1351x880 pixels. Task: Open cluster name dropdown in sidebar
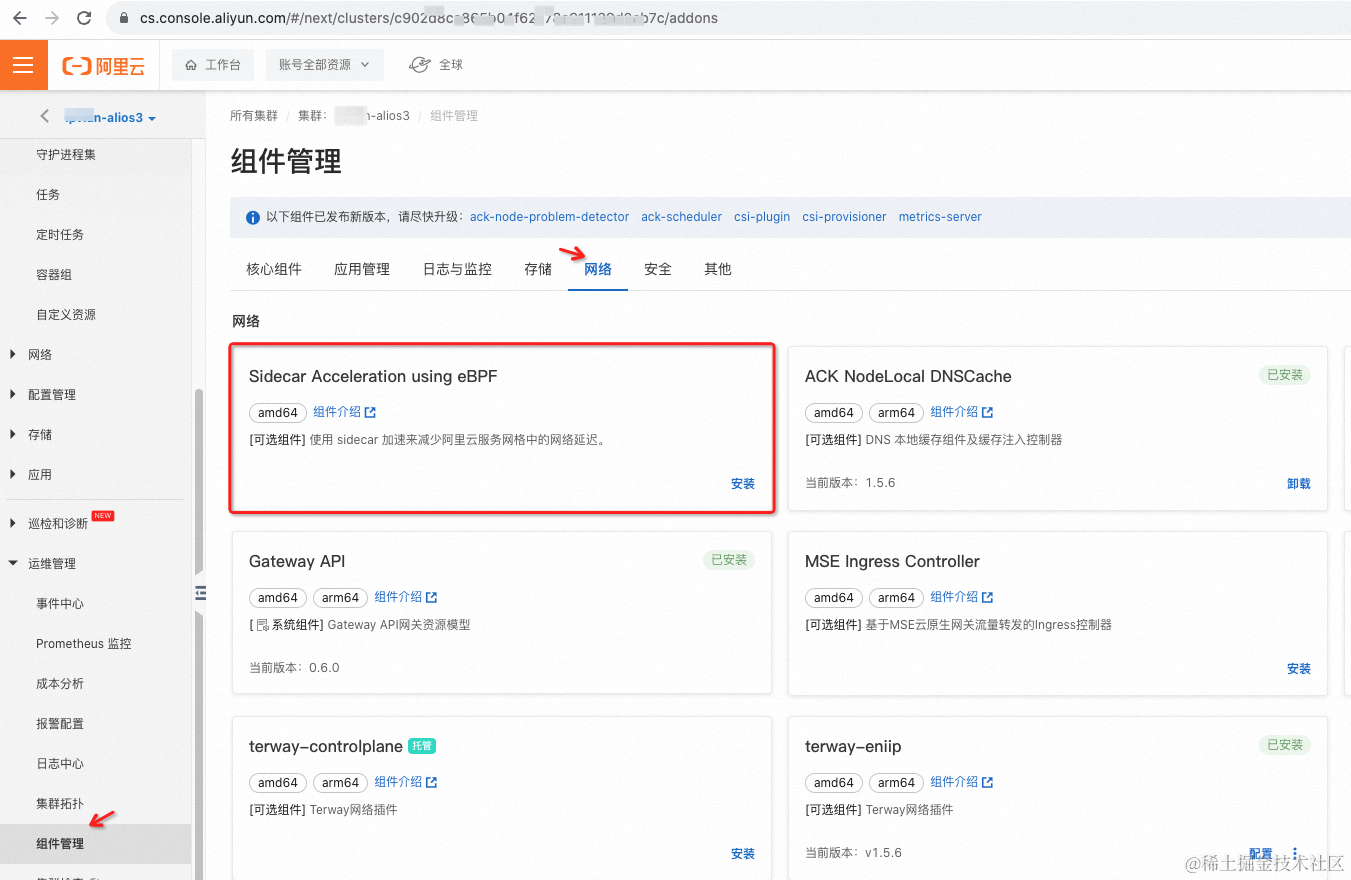(111, 118)
